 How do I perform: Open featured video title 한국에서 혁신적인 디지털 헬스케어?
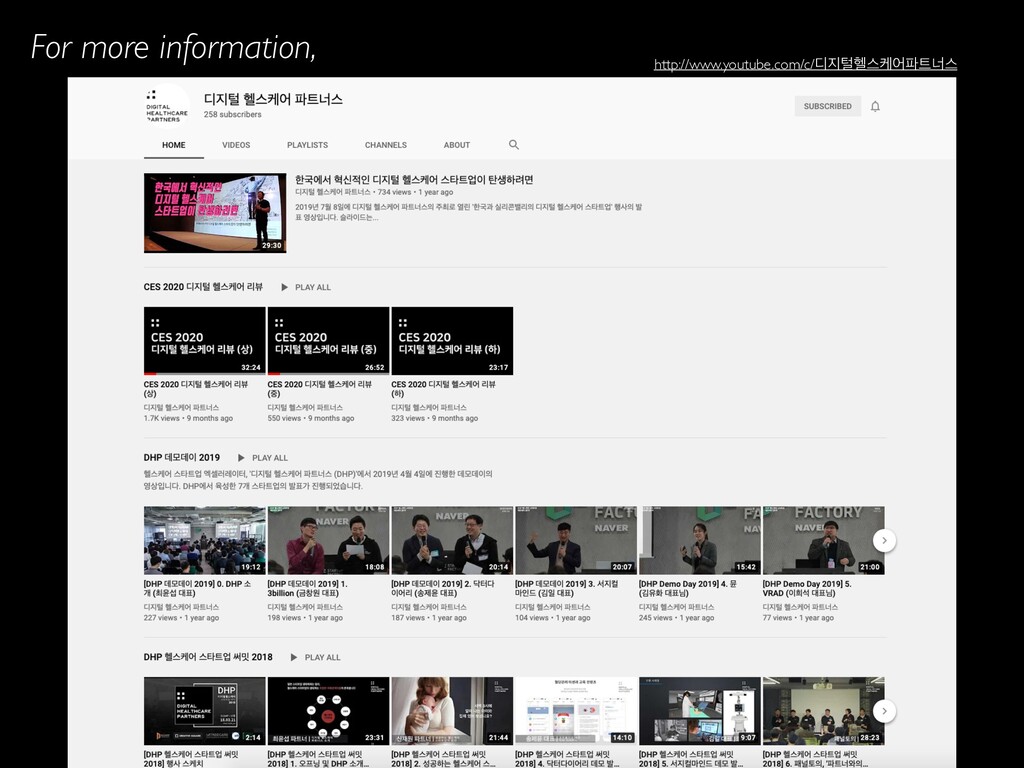[414, 179]
